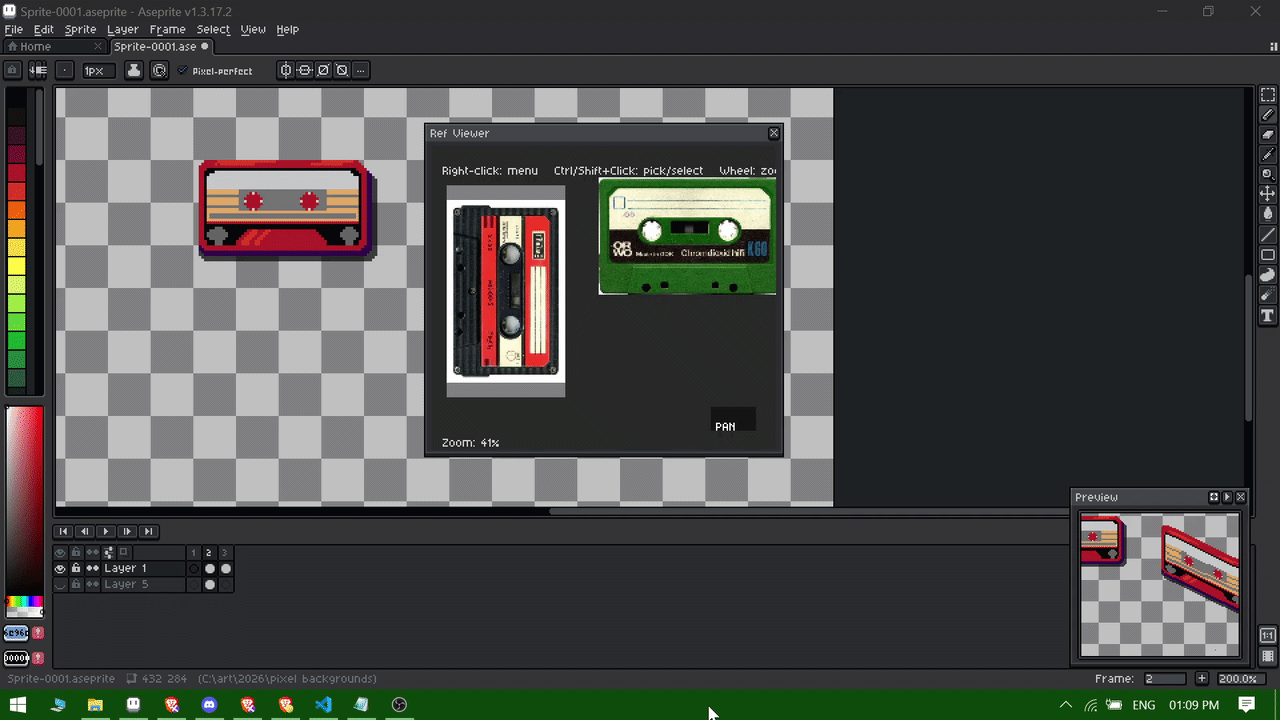Choose the Paint Bucket tool
The height and width of the screenshot is (720, 1280).
coord(1267,214)
